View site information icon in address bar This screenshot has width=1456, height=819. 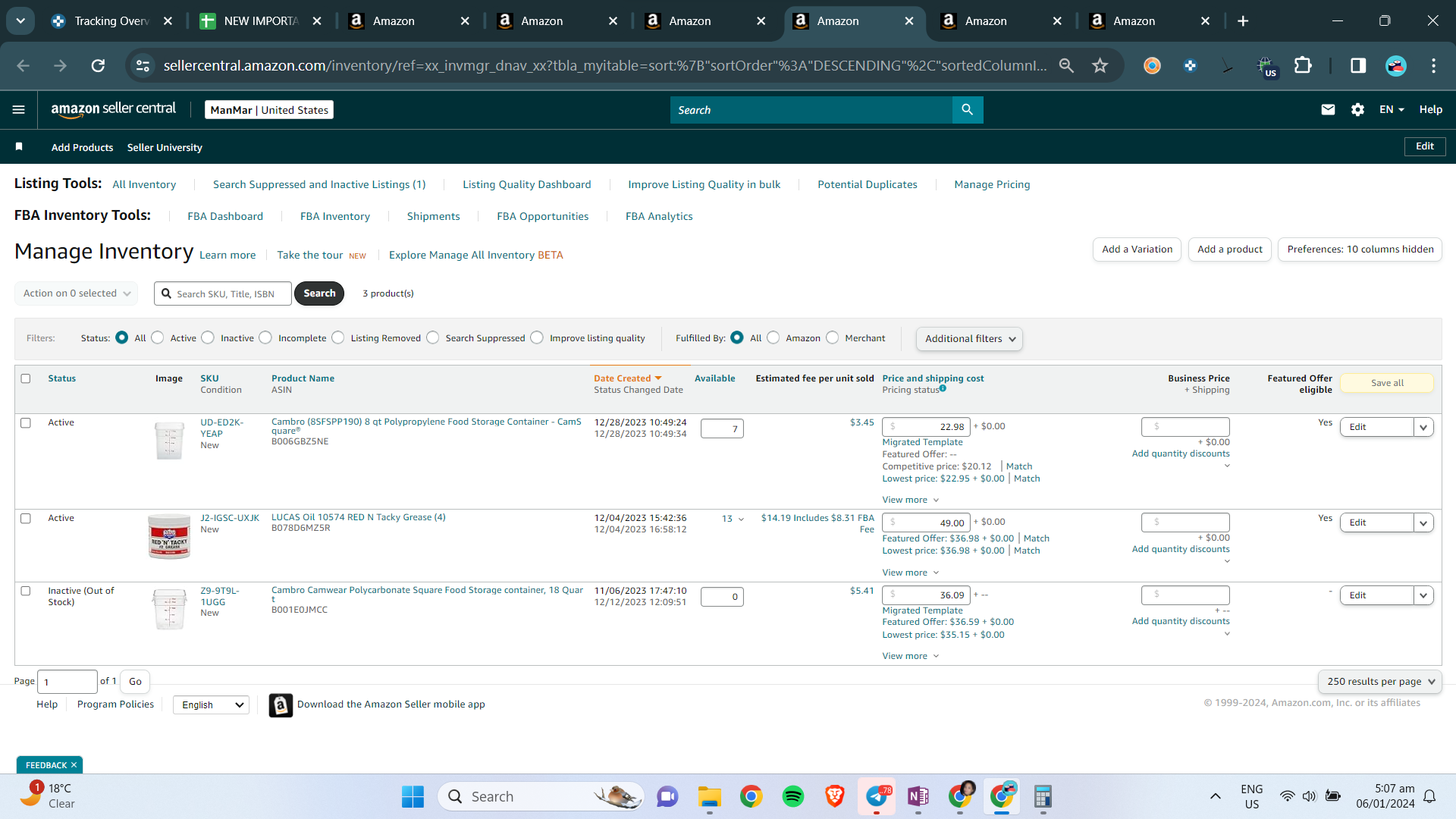coord(143,66)
